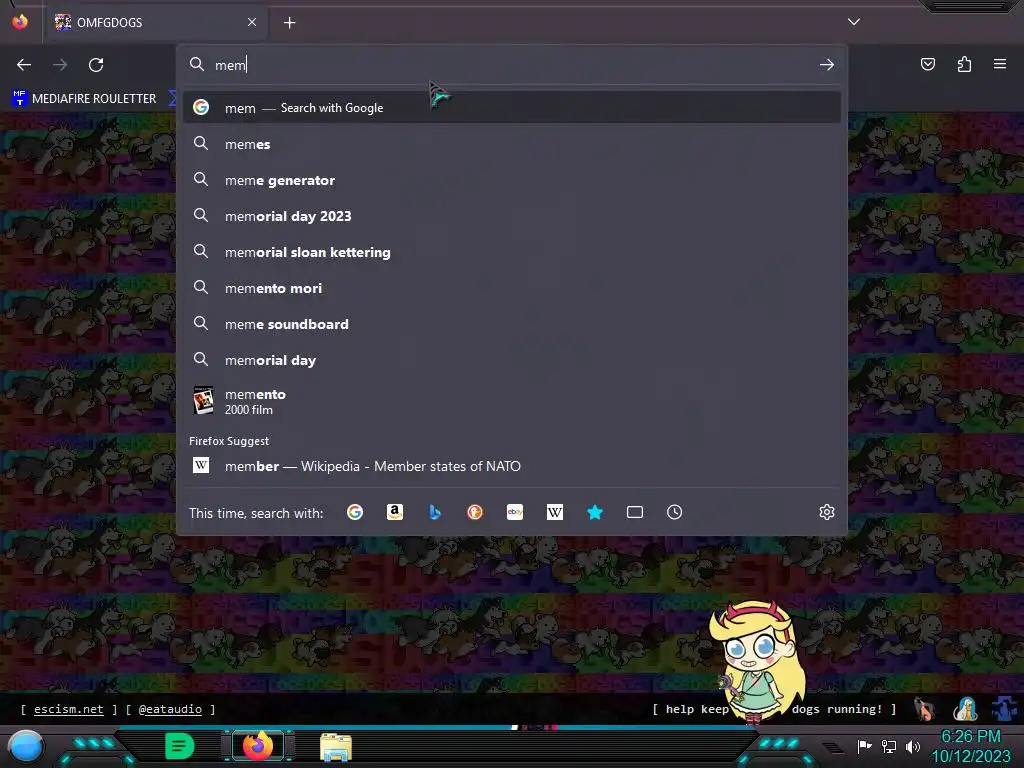This screenshot has height=768, width=1024.
Task: Search bookmarks using the star icon
Action: 595,512
